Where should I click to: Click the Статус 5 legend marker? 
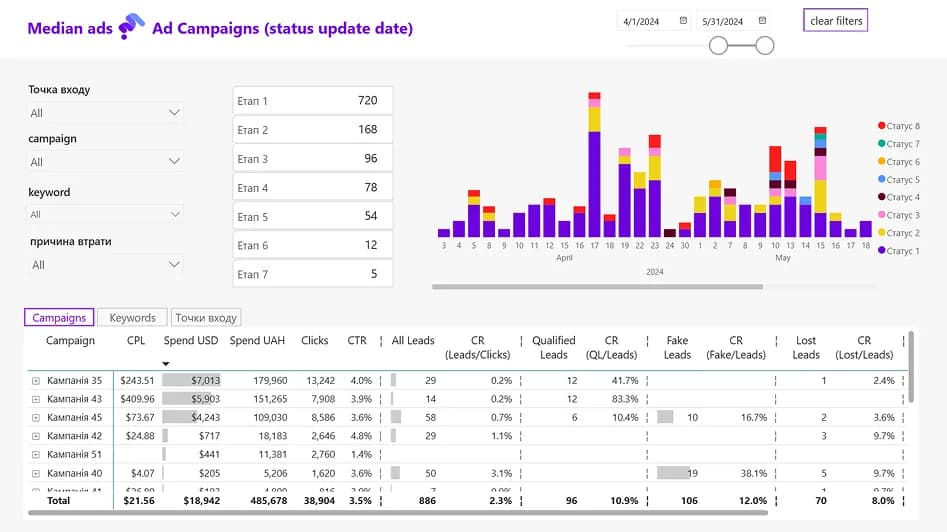click(x=881, y=180)
